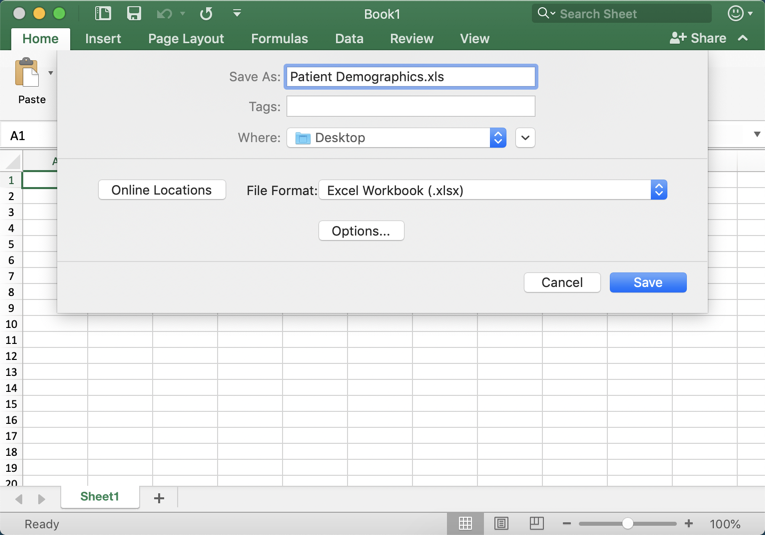This screenshot has width=765, height=535.
Task: Select the Sheet1 tab
Action: tap(100, 497)
